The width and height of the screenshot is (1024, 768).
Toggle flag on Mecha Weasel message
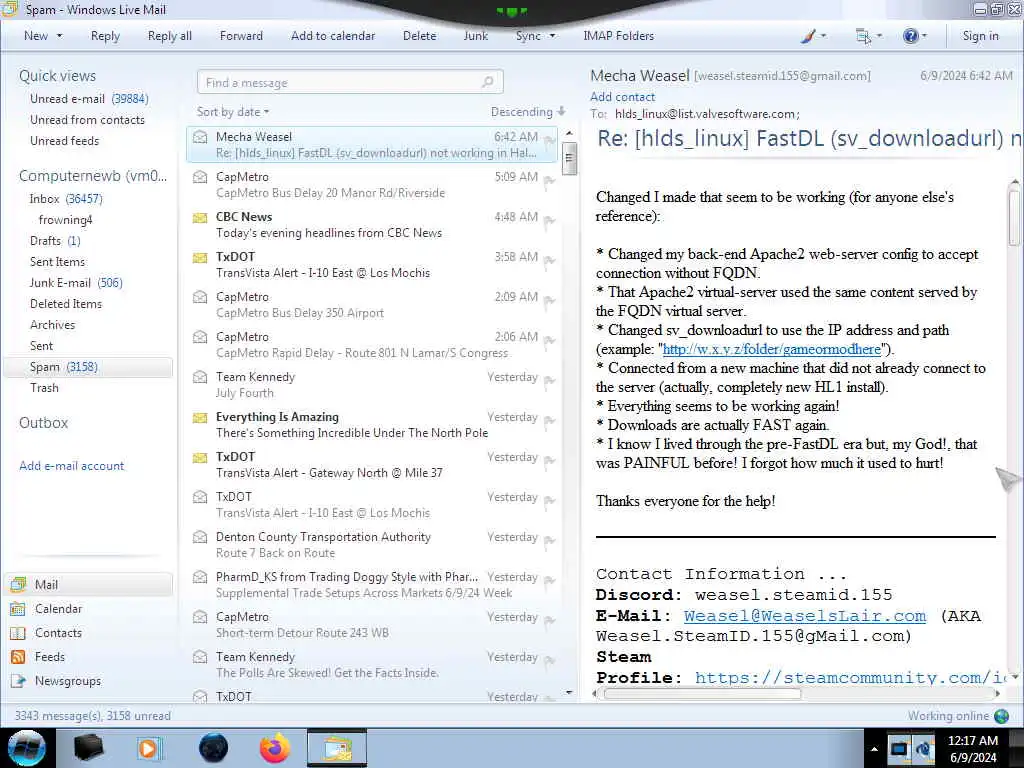coord(549,140)
